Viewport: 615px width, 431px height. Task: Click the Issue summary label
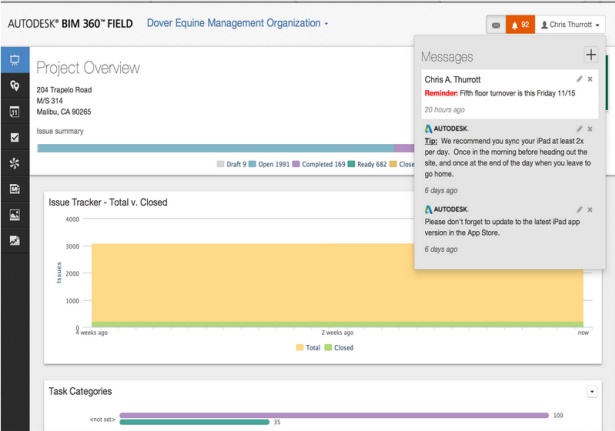tap(60, 131)
